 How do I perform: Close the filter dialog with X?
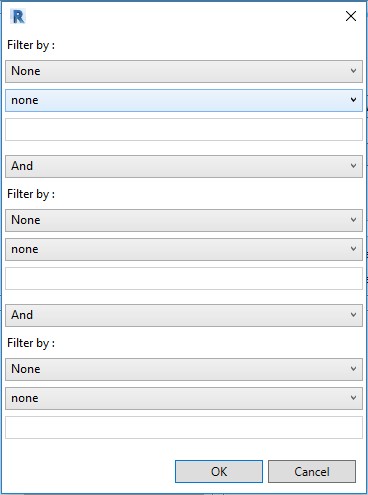351,16
